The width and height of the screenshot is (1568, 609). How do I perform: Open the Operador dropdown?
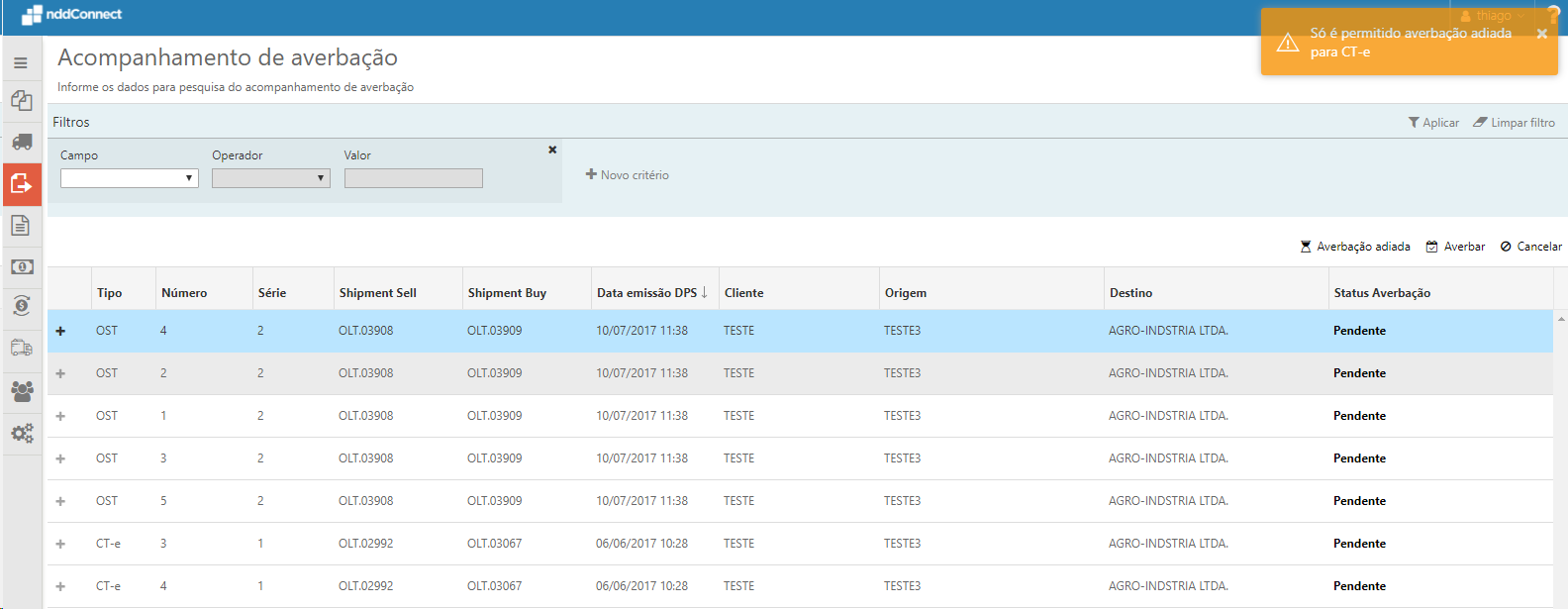tap(270, 178)
